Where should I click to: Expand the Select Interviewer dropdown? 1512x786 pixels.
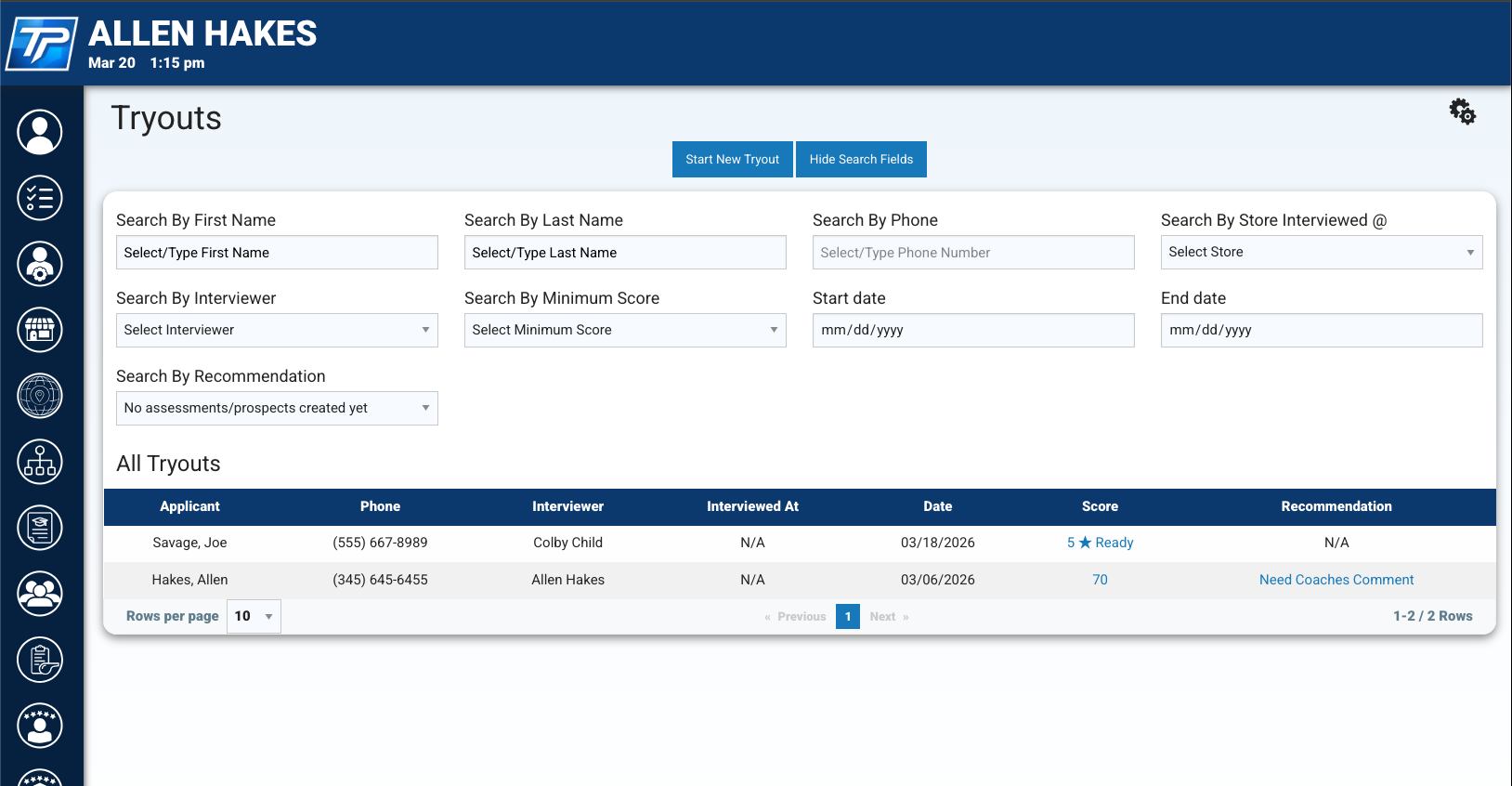tap(277, 330)
